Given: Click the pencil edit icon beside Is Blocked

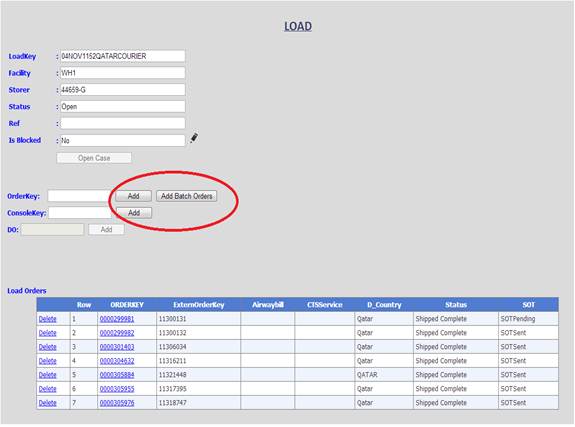Looking at the screenshot, I should [x=194, y=138].
